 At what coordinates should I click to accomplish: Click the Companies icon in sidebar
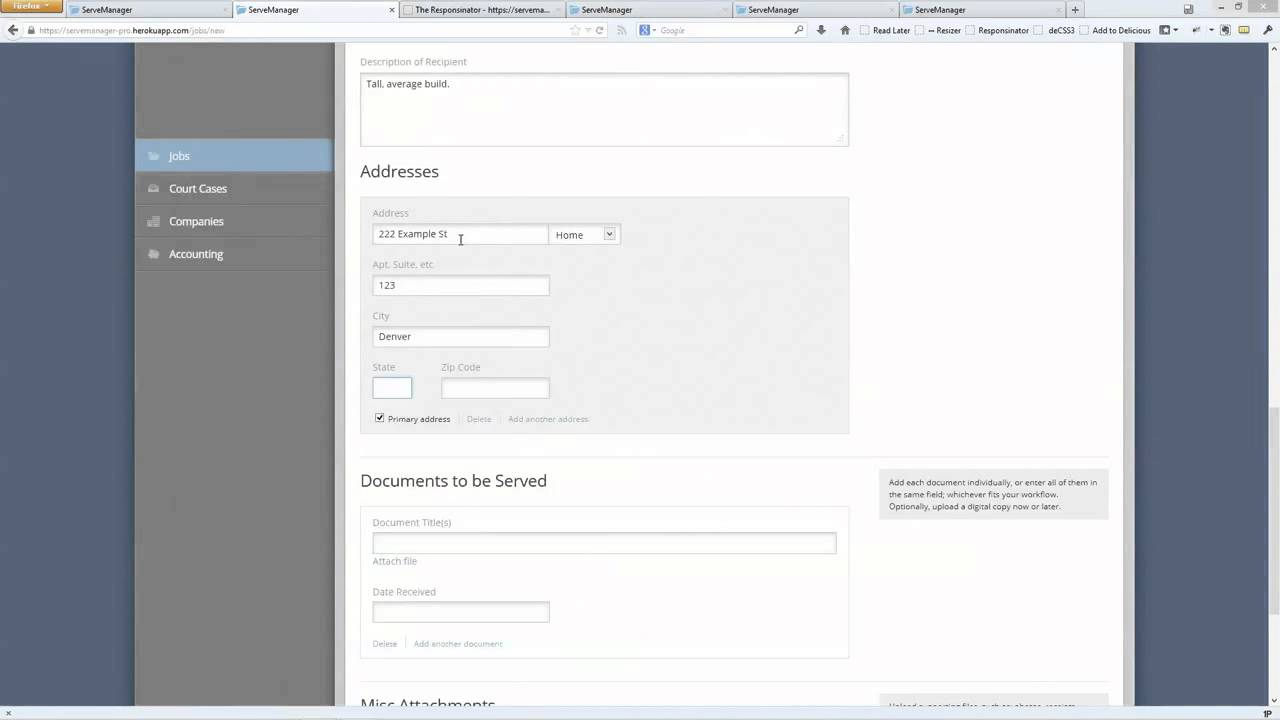point(153,221)
